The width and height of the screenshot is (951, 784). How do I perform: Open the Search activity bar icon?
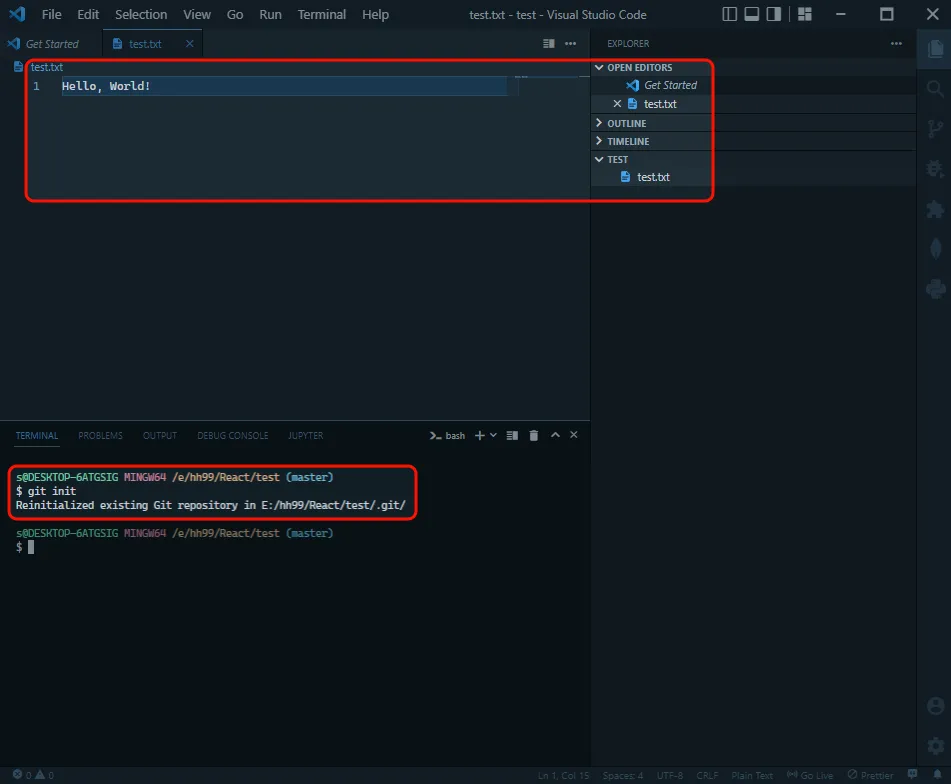point(935,90)
